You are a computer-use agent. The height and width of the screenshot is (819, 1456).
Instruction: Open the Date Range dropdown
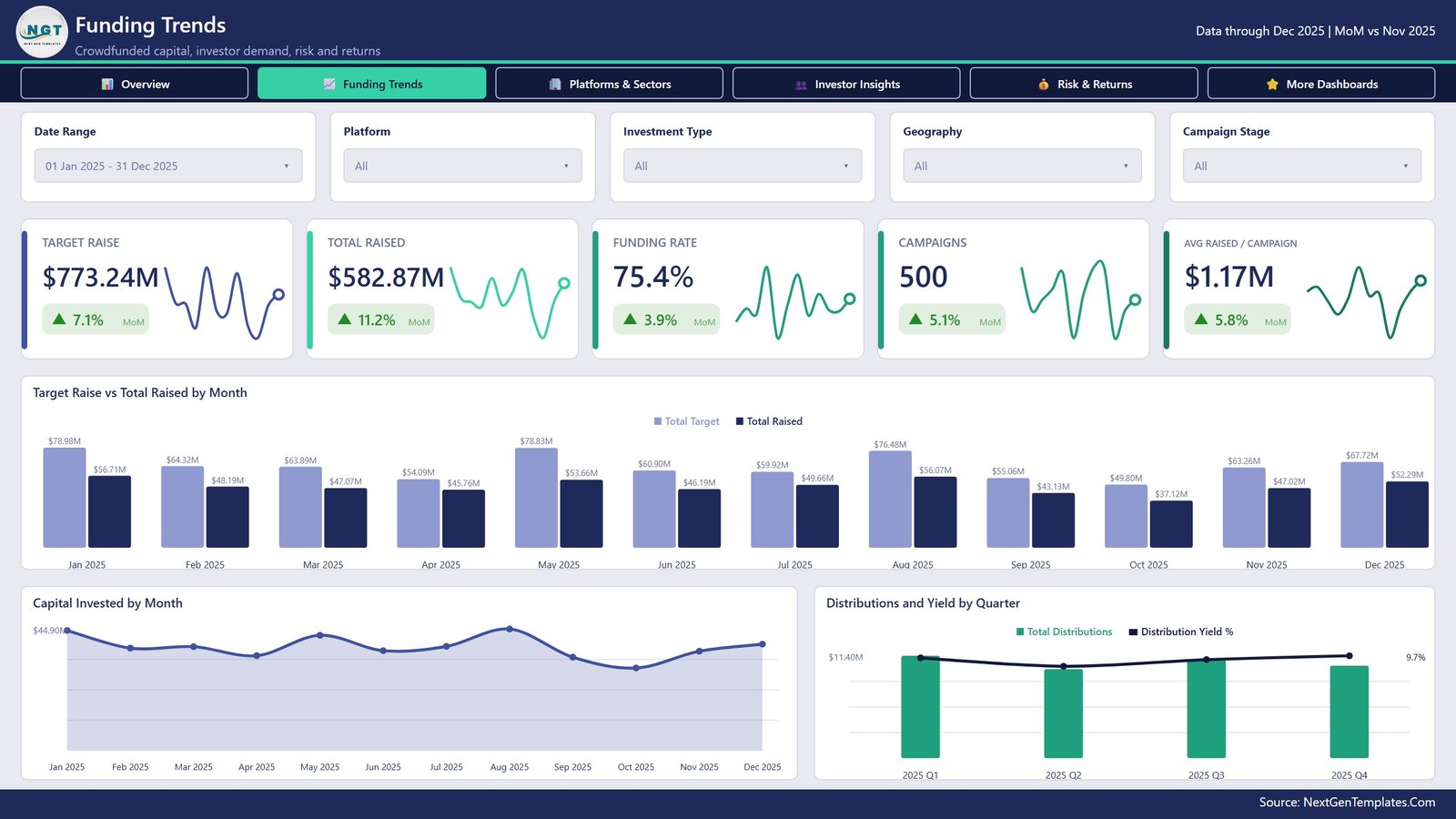click(x=168, y=166)
